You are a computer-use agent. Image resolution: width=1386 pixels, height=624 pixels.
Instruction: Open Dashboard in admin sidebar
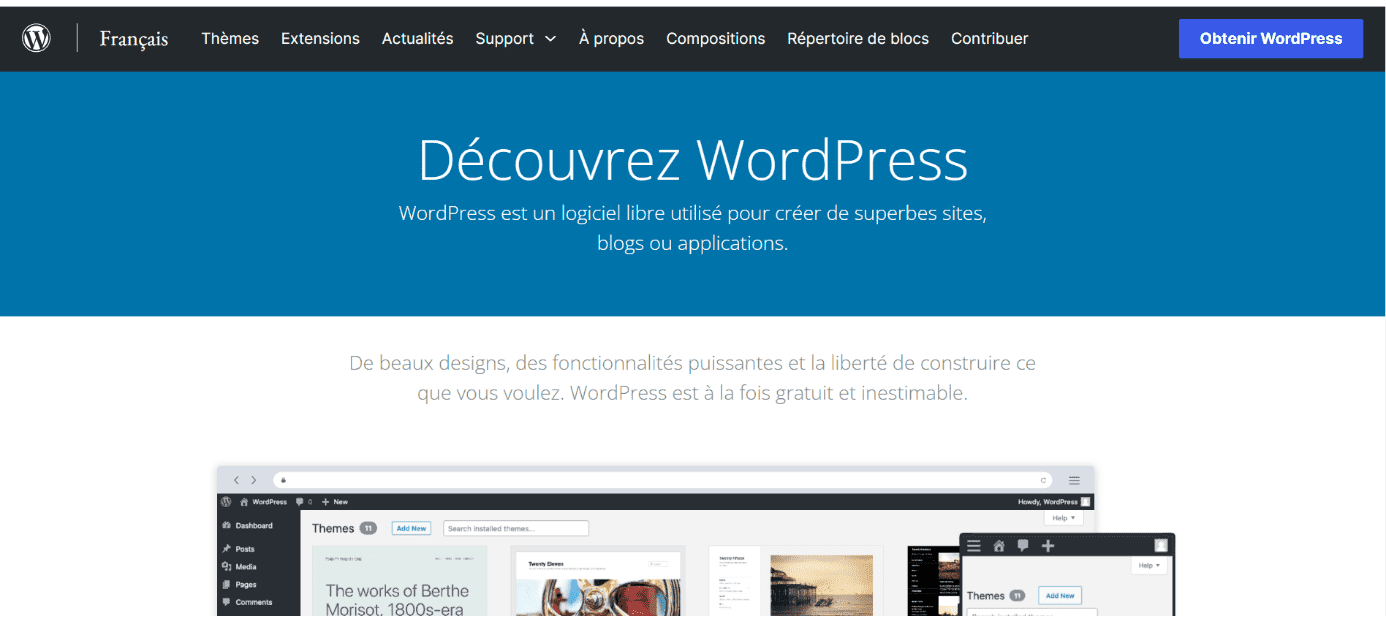248,525
